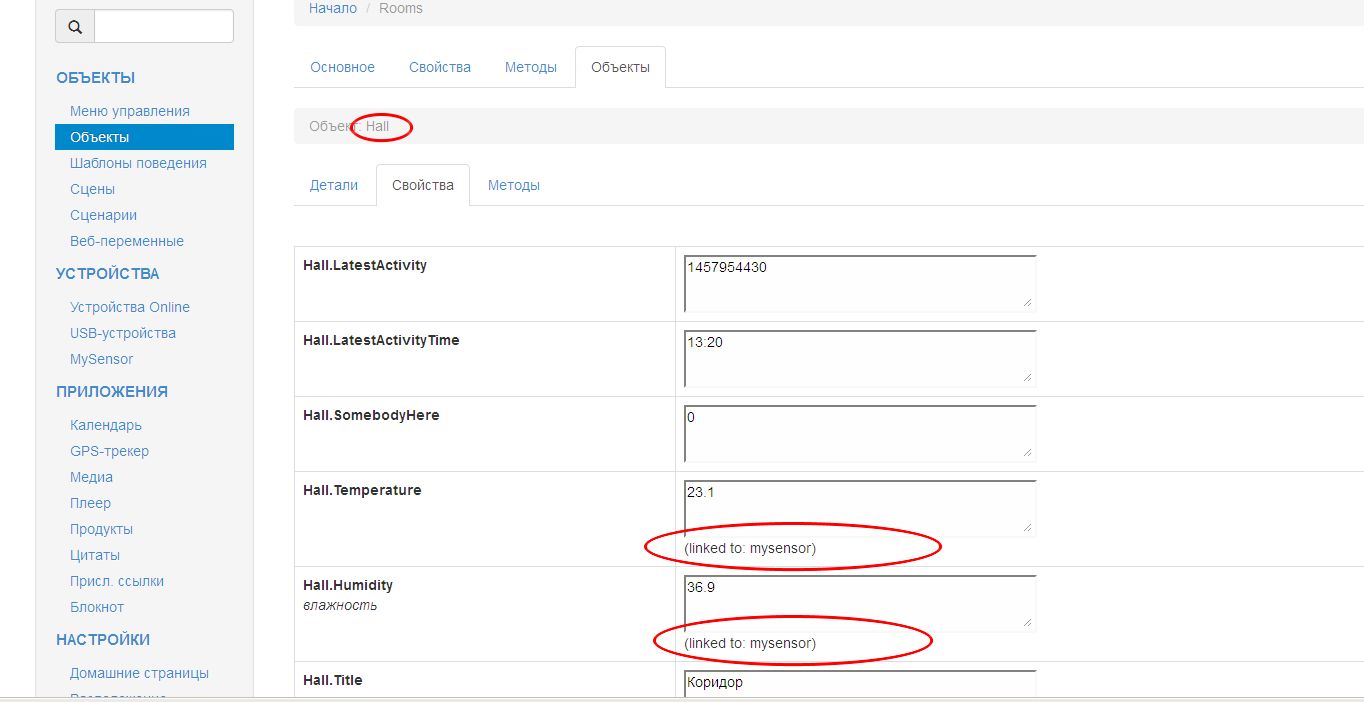Select the top-level Методы tab
Viewport: 1364px width, 702px height.
(530, 67)
